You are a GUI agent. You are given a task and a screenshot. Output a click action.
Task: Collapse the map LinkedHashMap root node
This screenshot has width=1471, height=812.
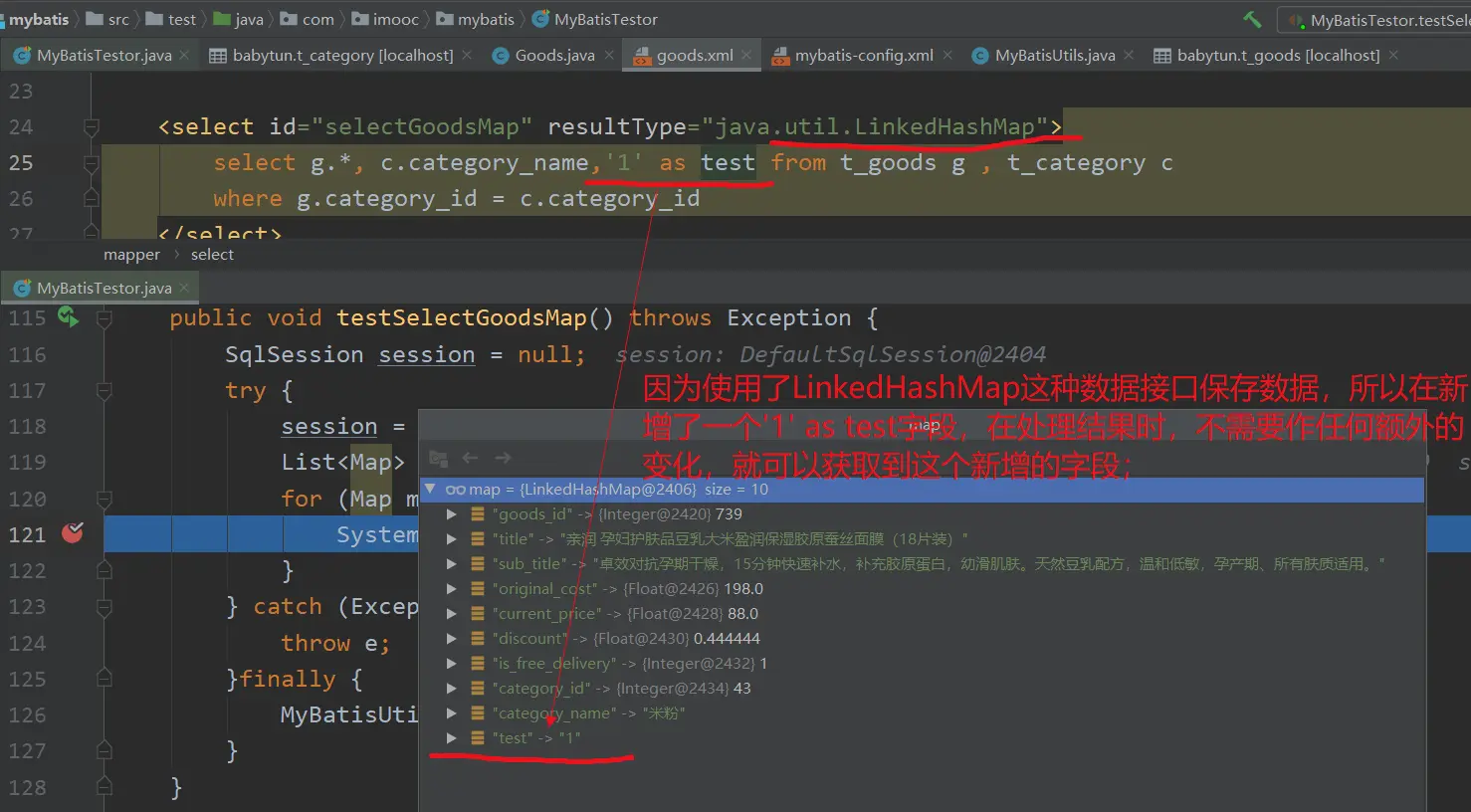click(430, 489)
